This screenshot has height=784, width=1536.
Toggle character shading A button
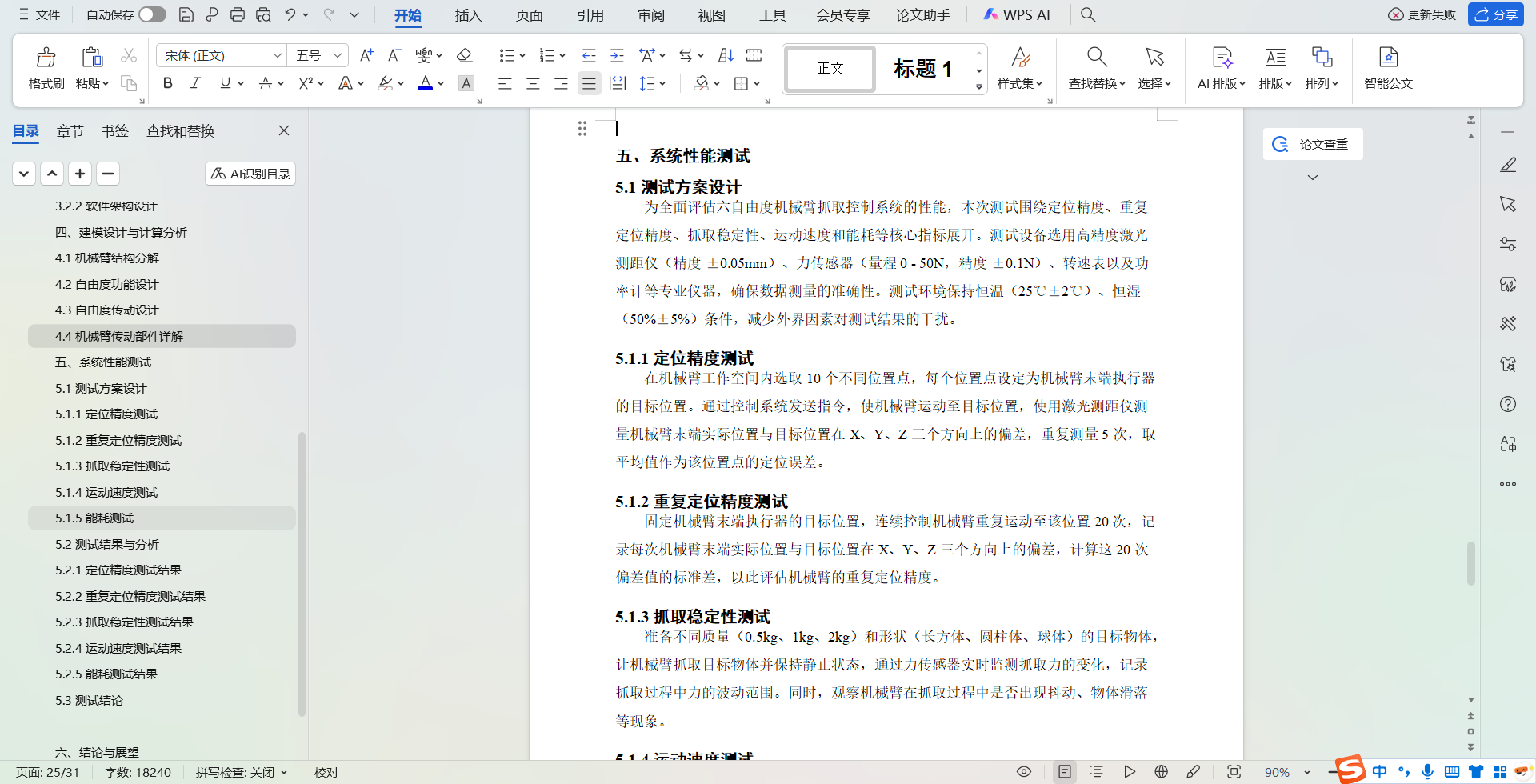click(466, 83)
